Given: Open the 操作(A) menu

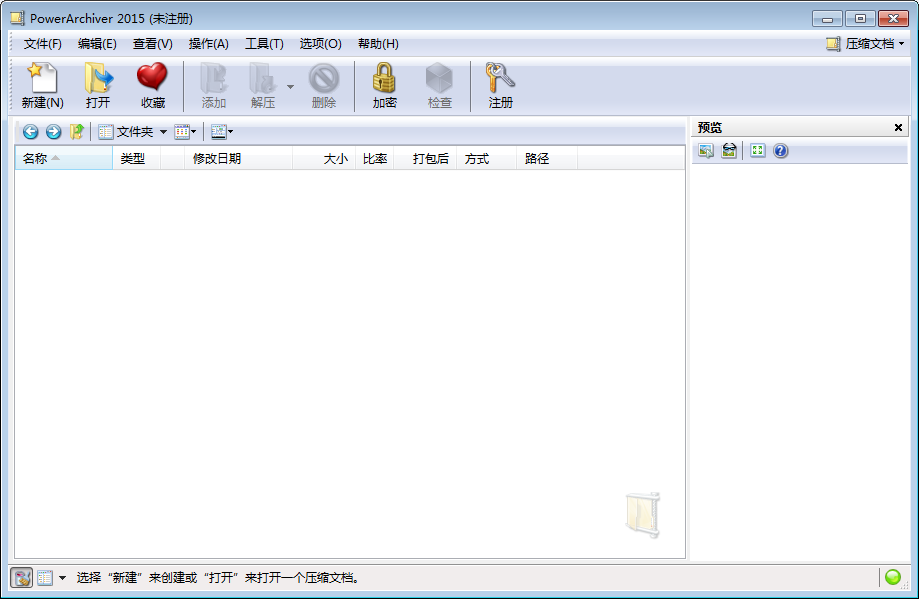Looking at the screenshot, I should click(x=209, y=44).
